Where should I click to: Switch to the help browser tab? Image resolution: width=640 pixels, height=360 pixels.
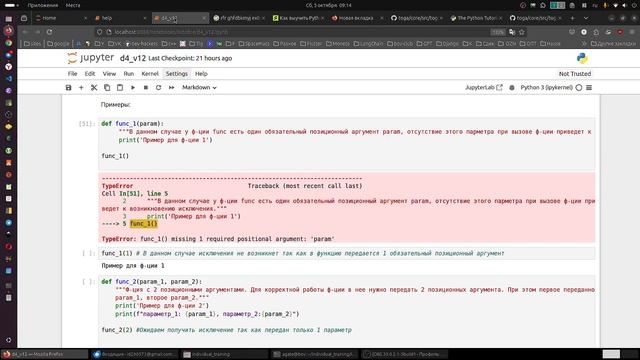click(x=120, y=18)
